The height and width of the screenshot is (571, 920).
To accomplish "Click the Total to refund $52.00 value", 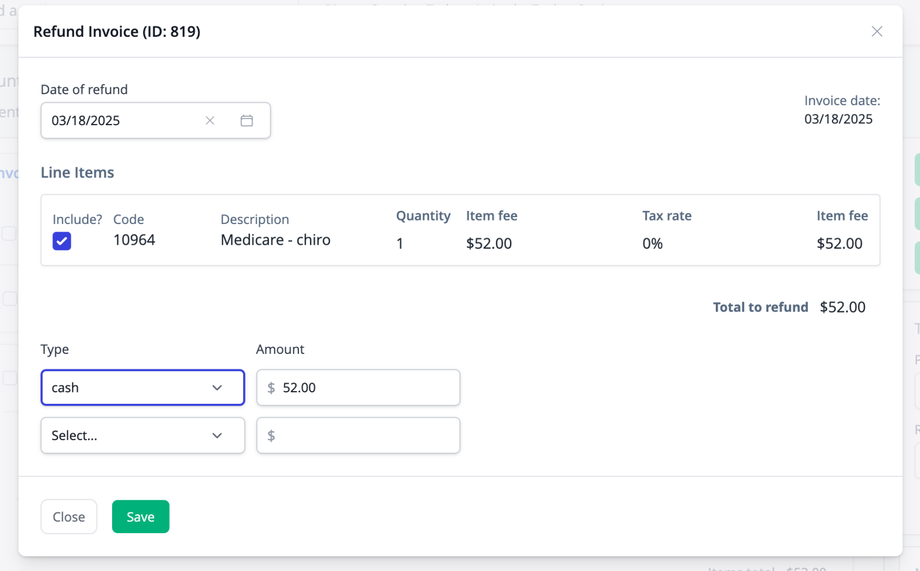I will point(842,307).
